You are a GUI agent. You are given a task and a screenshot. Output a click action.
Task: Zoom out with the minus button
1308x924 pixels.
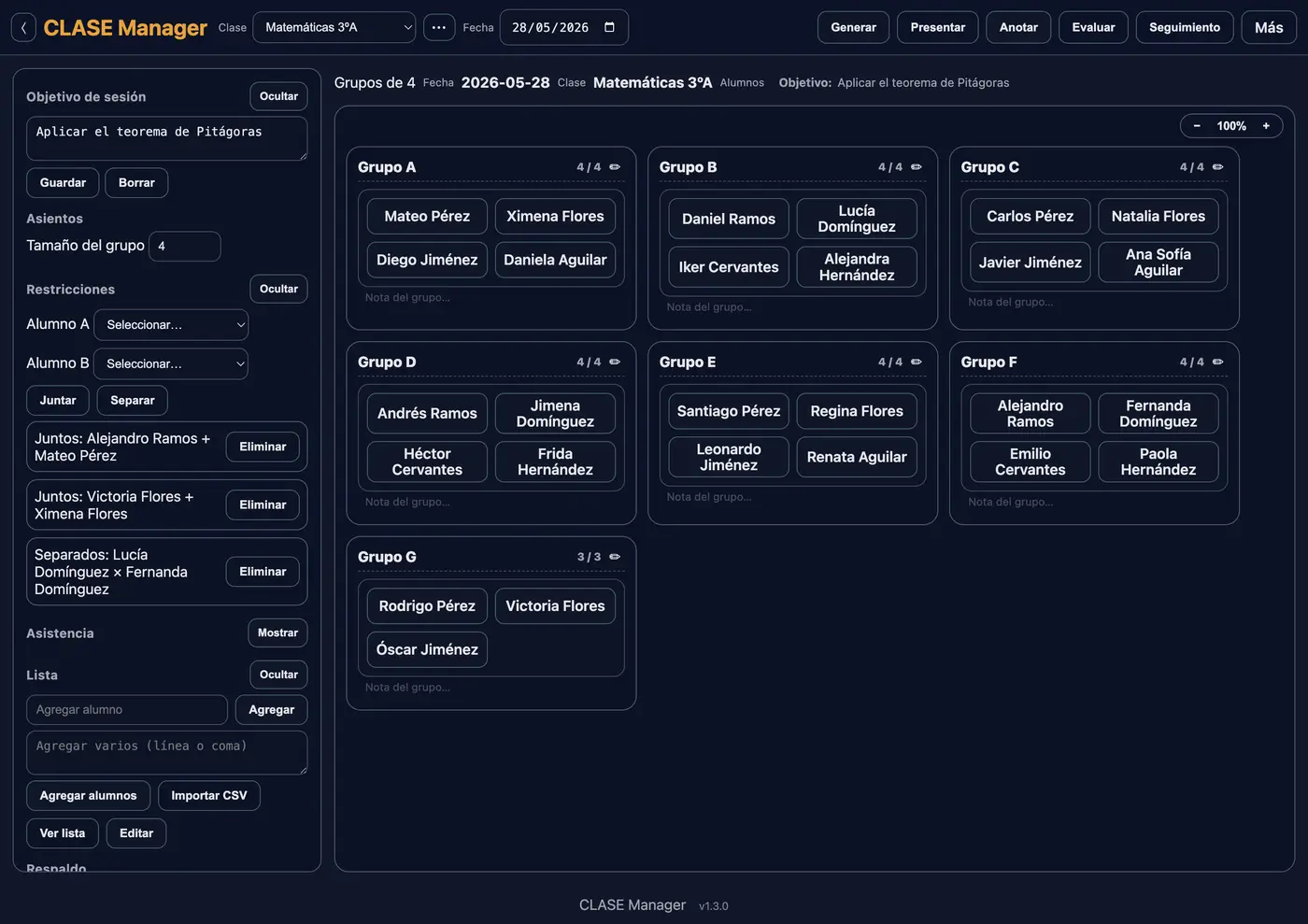[1197, 126]
